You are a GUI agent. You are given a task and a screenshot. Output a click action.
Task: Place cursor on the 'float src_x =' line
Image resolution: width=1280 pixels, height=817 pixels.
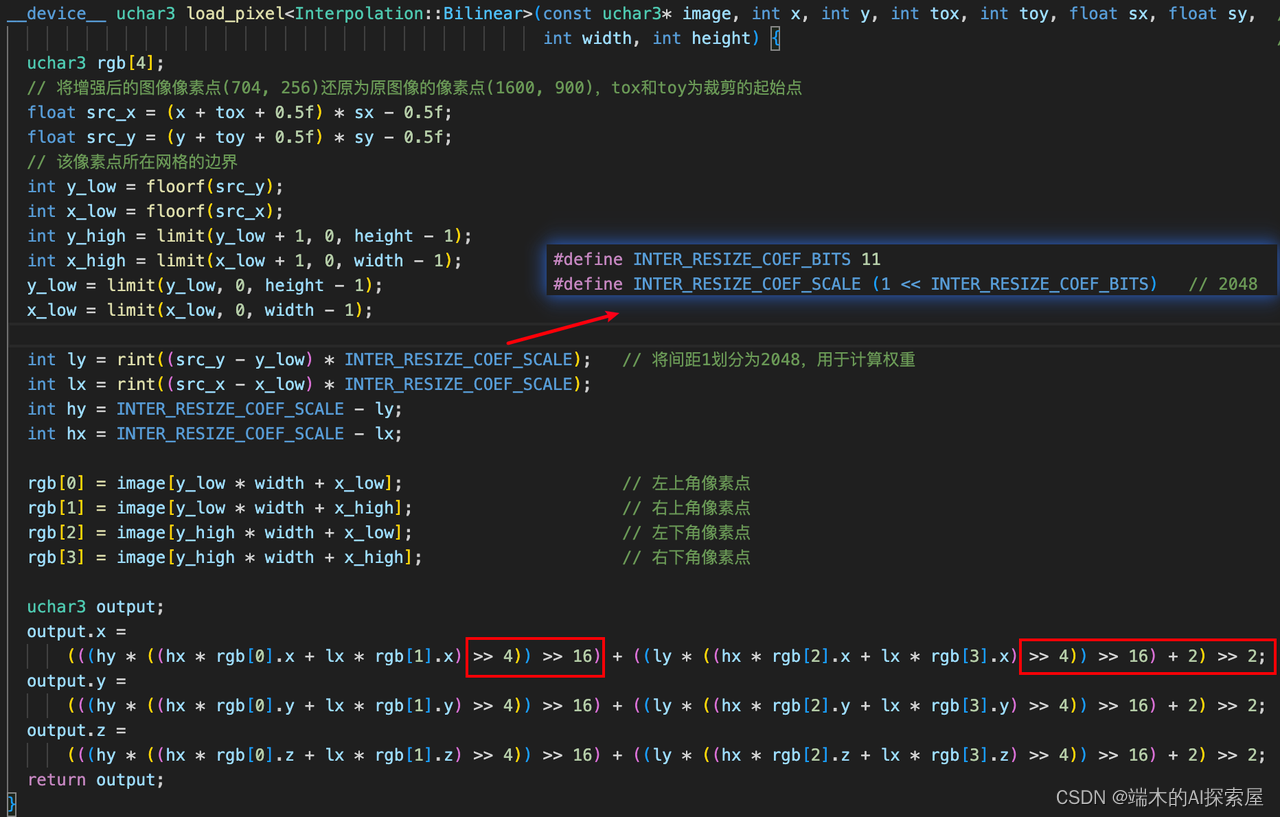tap(240, 112)
